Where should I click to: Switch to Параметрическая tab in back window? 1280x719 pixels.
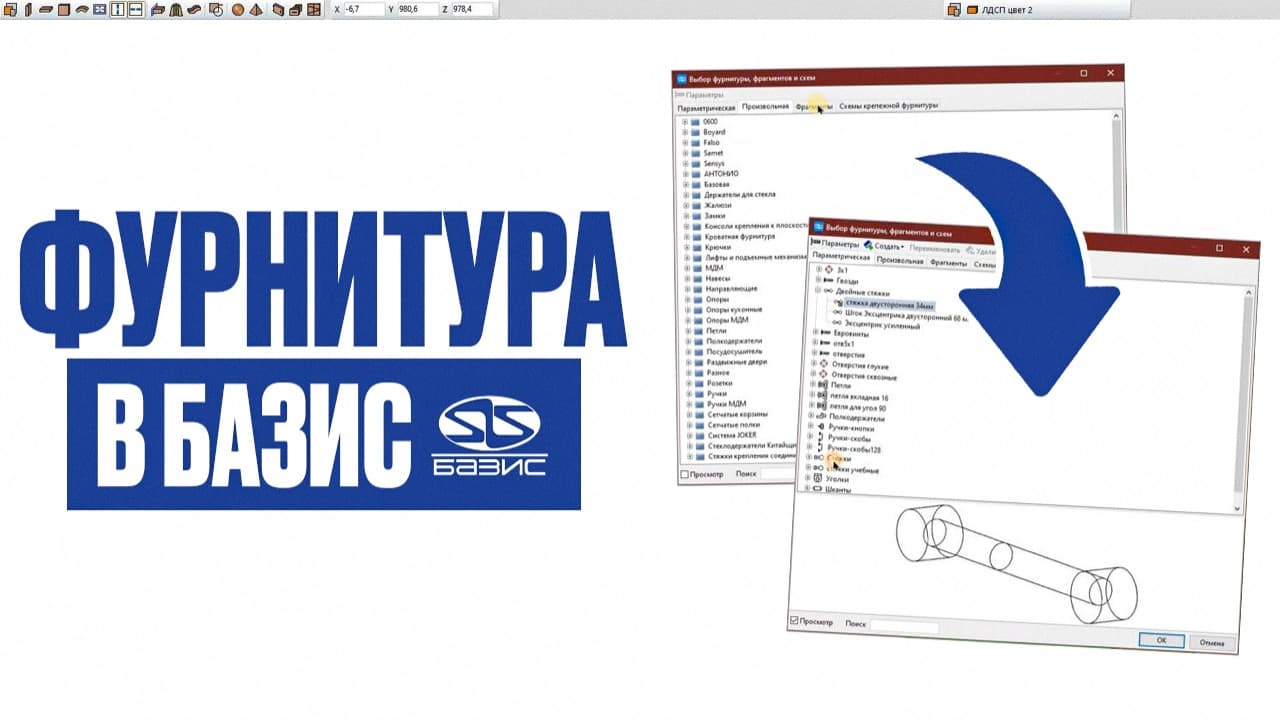click(706, 107)
